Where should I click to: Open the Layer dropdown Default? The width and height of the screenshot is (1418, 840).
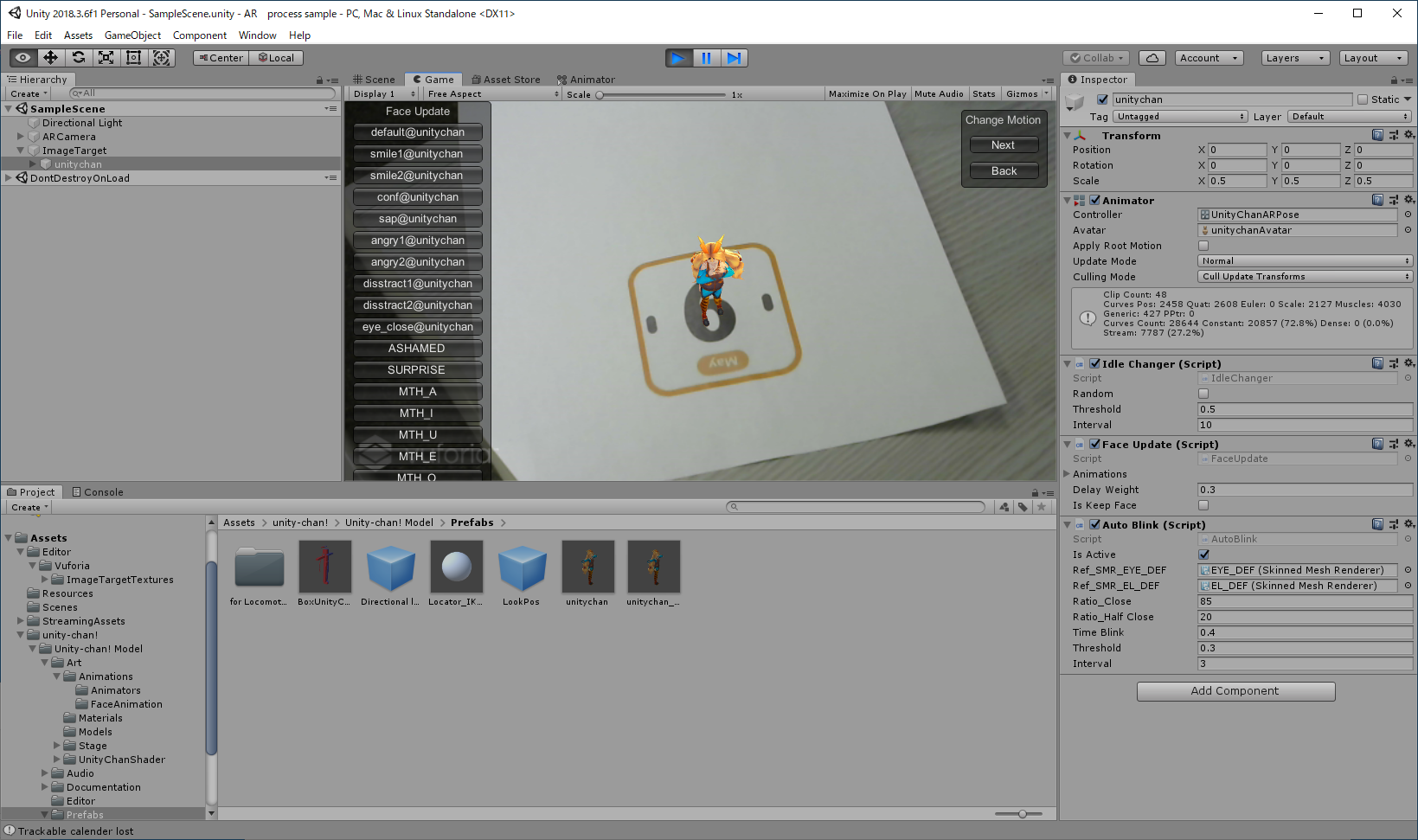coord(1350,116)
